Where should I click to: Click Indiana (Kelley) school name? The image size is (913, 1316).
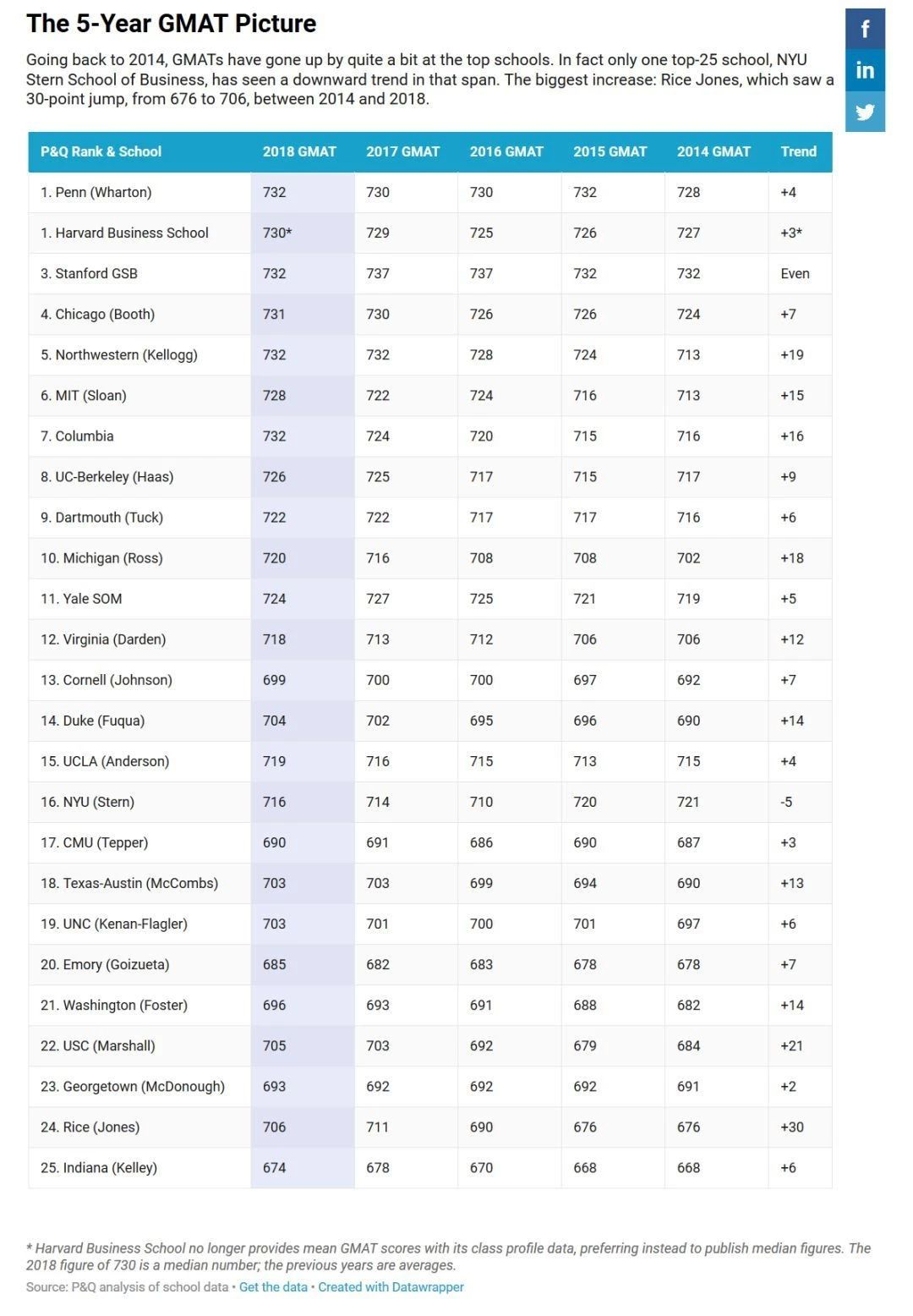(99, 1167)
